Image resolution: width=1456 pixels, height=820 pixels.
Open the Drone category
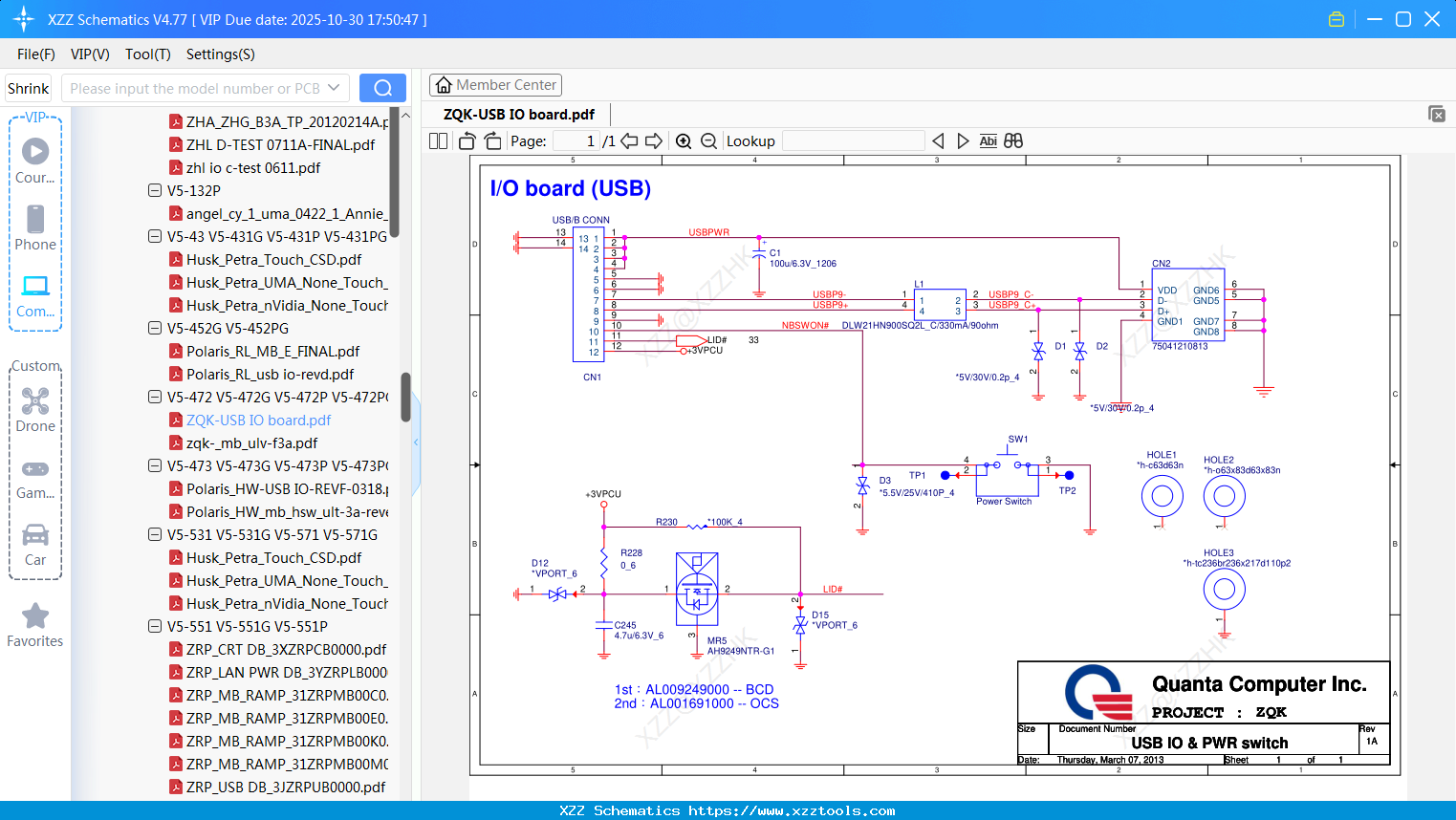pos(35,410)
